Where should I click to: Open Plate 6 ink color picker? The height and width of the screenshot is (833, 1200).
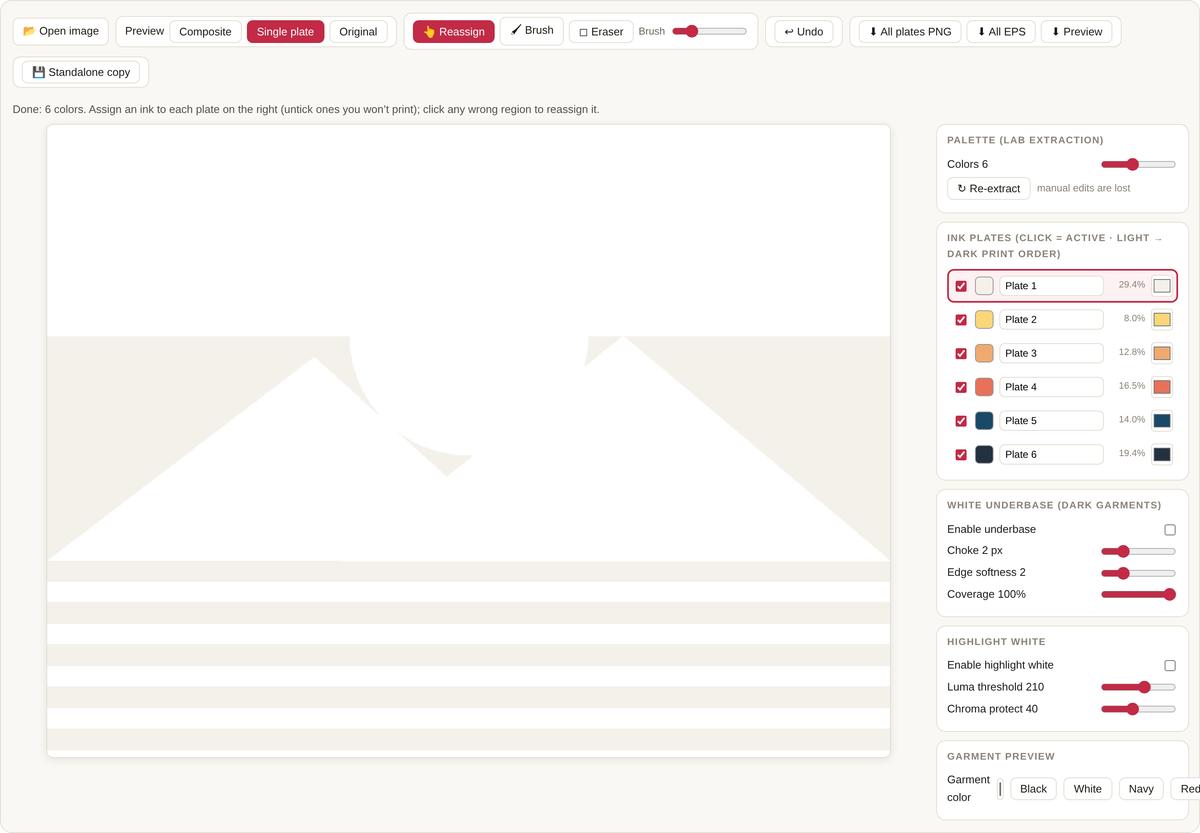1161,454
